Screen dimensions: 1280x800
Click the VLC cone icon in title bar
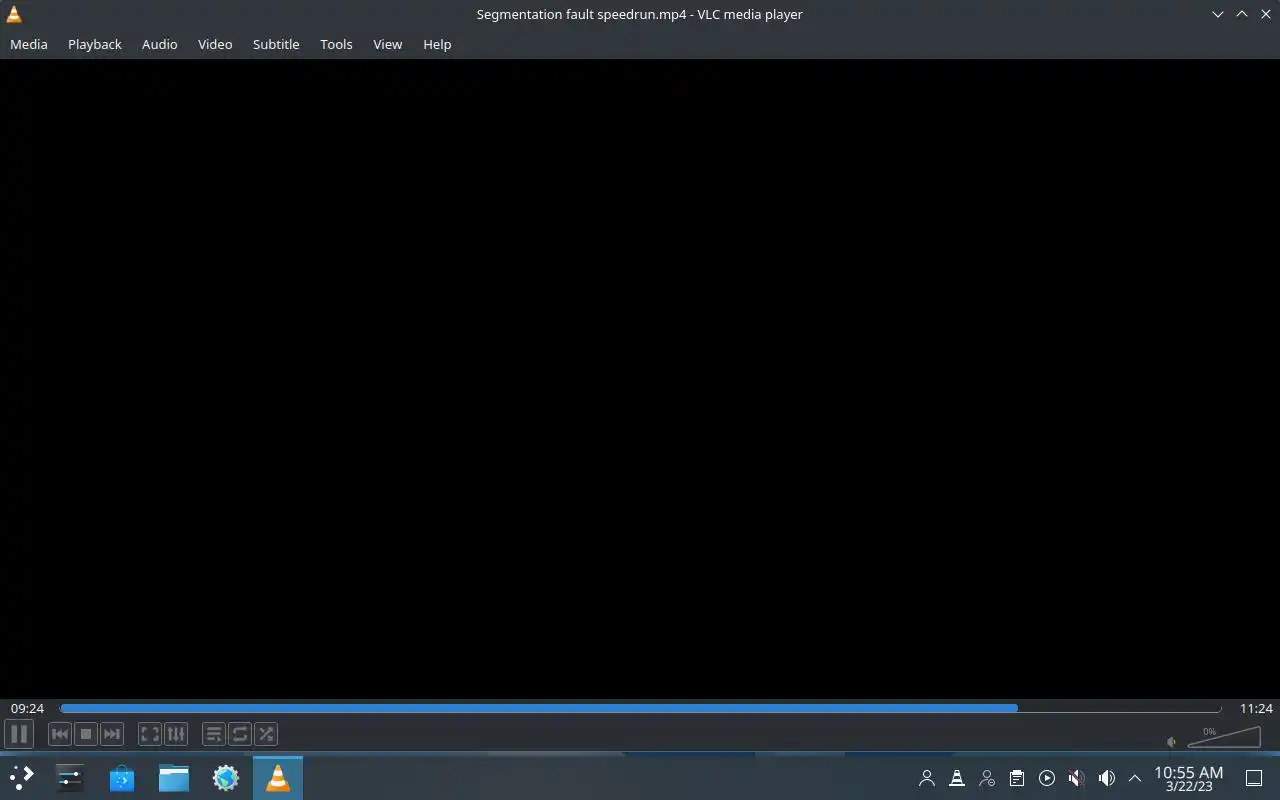tap(14, 14)
